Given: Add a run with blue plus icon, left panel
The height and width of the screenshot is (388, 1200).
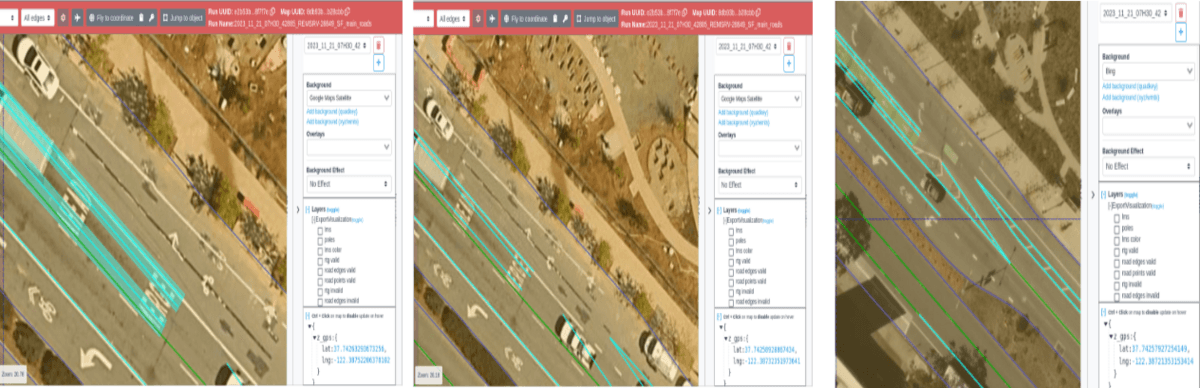Looking at the screenshot, I should pyautogui.click(x=378, y=62).
